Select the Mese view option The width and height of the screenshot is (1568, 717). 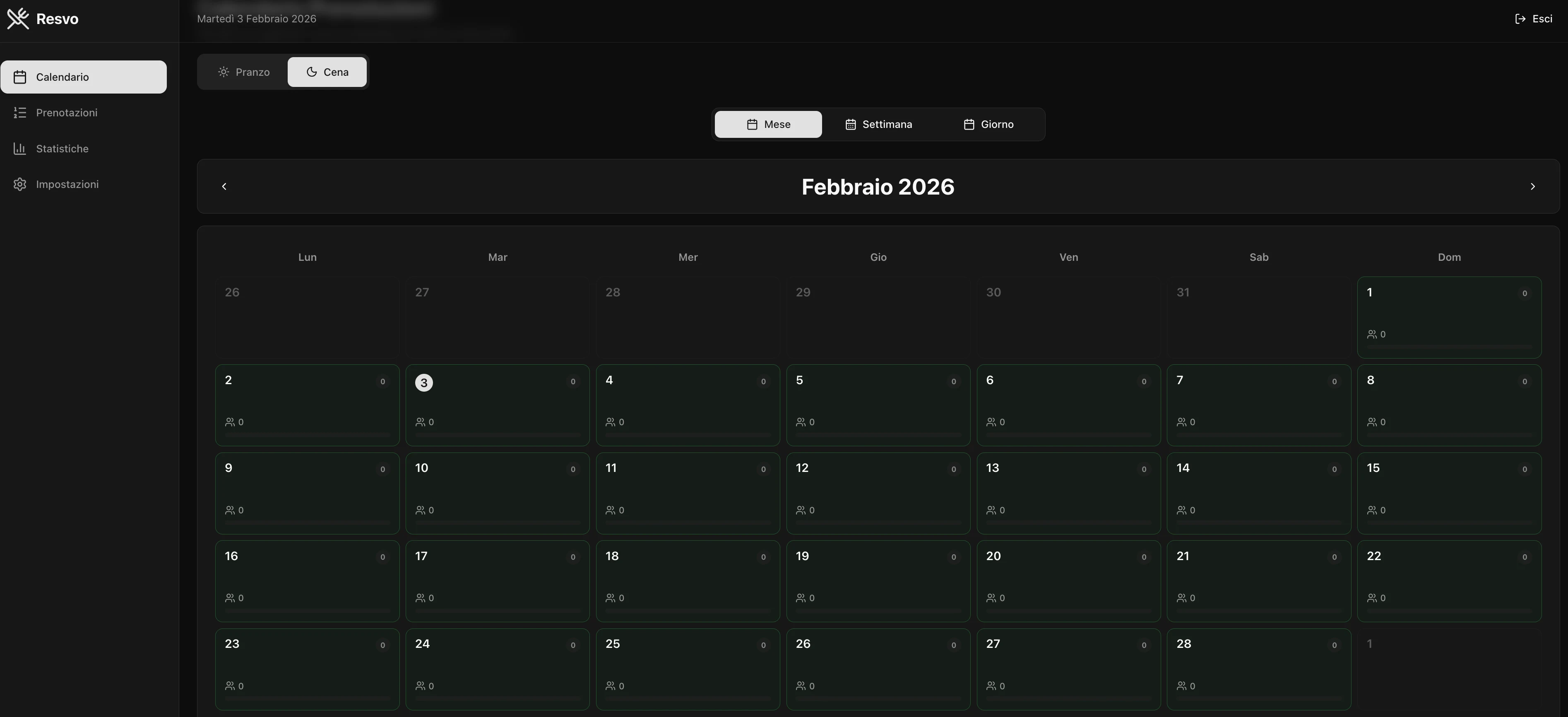pos(767,124)
